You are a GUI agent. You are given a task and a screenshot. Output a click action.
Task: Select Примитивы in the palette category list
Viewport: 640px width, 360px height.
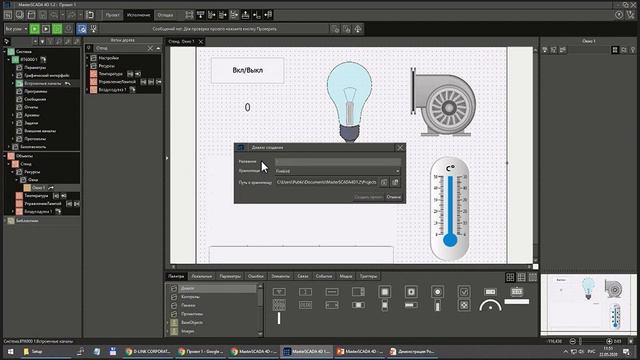coord(192,314)
